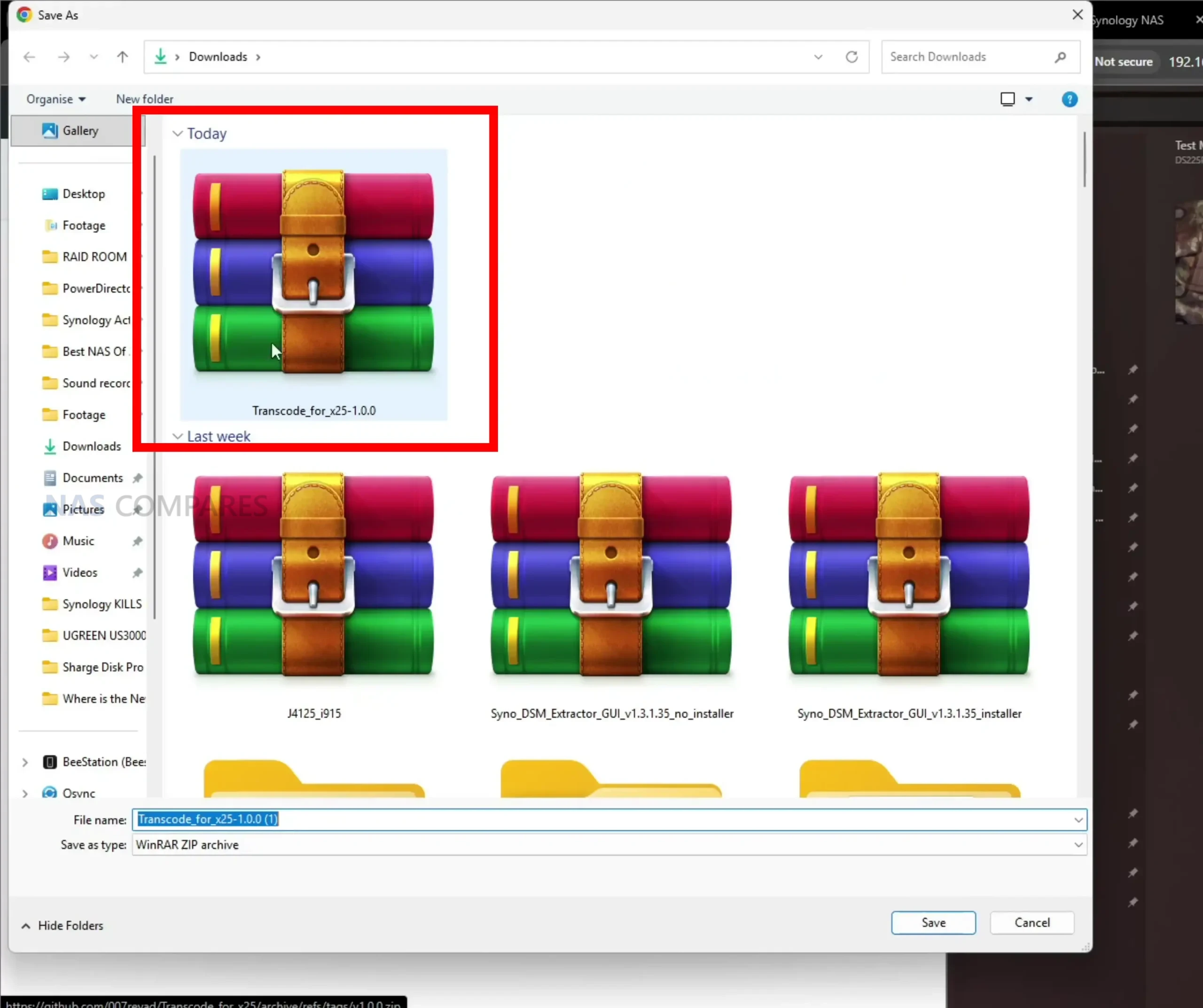This screenshot has width=1203, height=1008.
Task: Go back with the Back arrow
Action: pyautogui.click(x=29, y=57)
